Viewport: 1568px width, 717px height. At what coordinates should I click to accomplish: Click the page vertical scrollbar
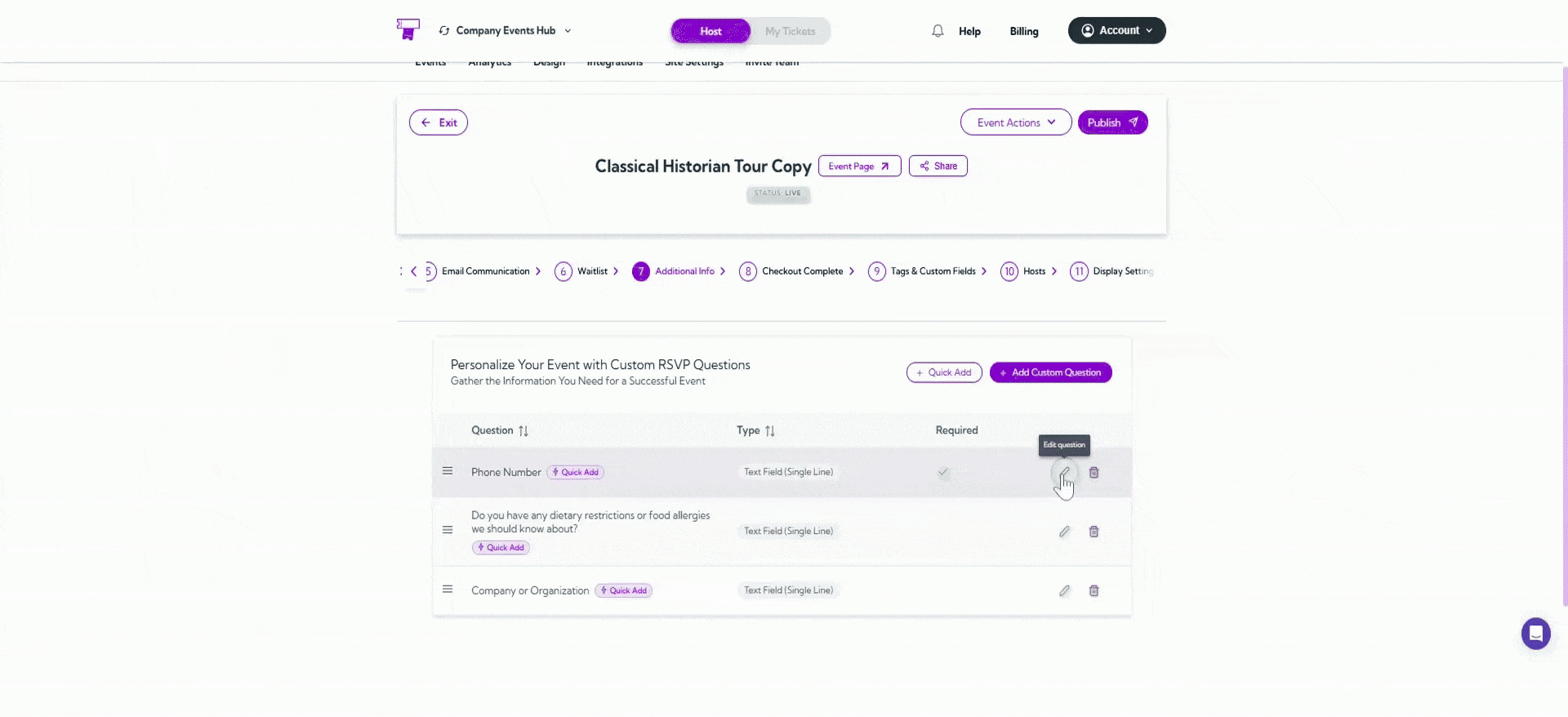click(1565, 335)
